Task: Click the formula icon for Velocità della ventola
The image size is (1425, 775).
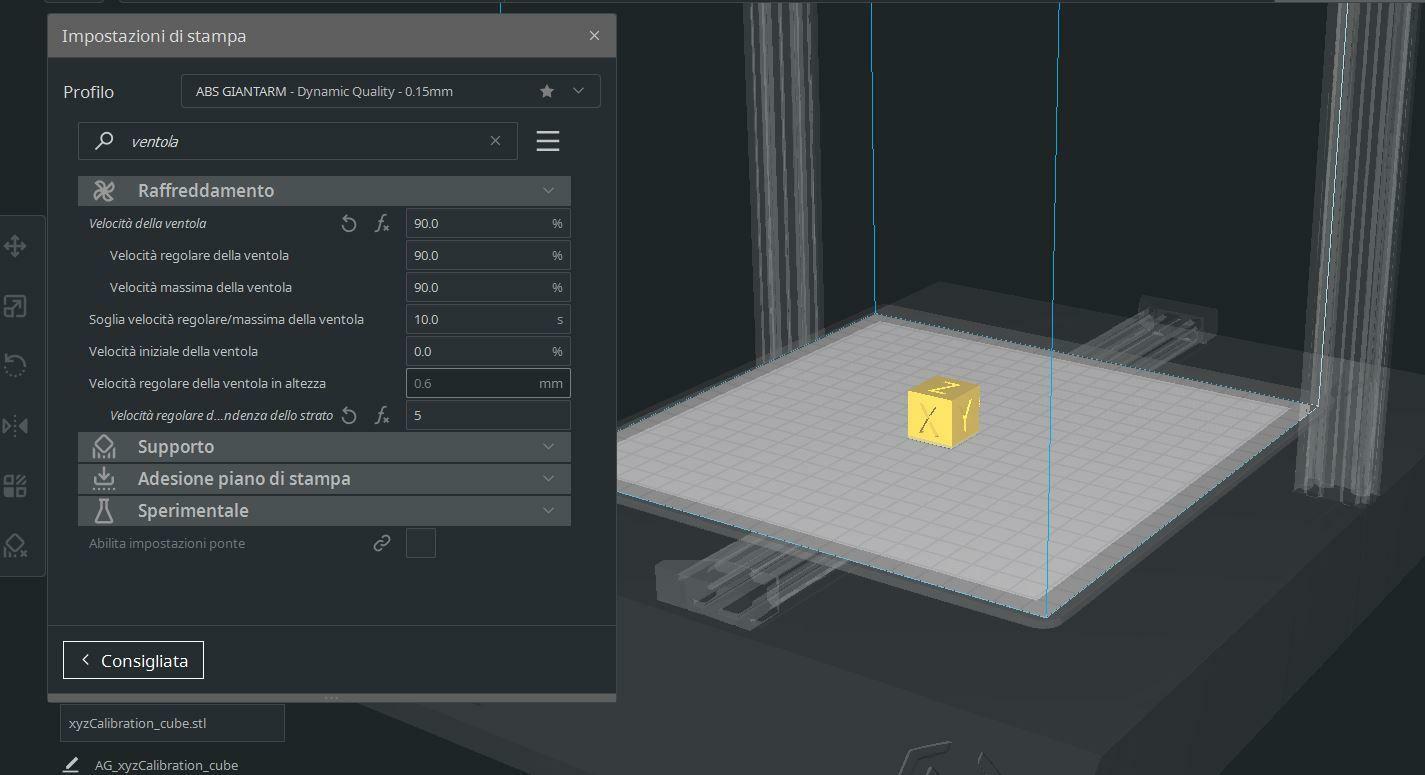Action: tap(382, 224)
